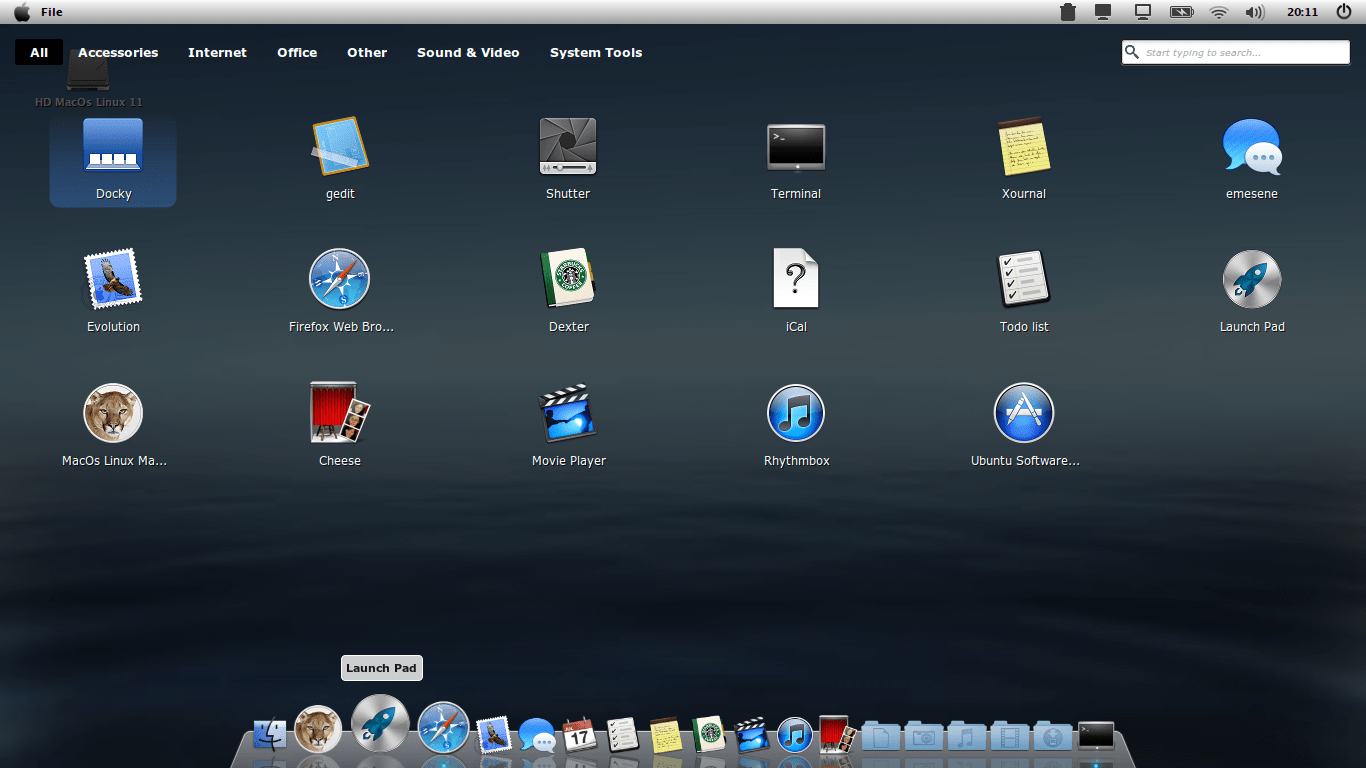Screen dimensions: 1366x768
Task: Open Ubuntu Software Center in the grid
Action: pos(1024,426)
